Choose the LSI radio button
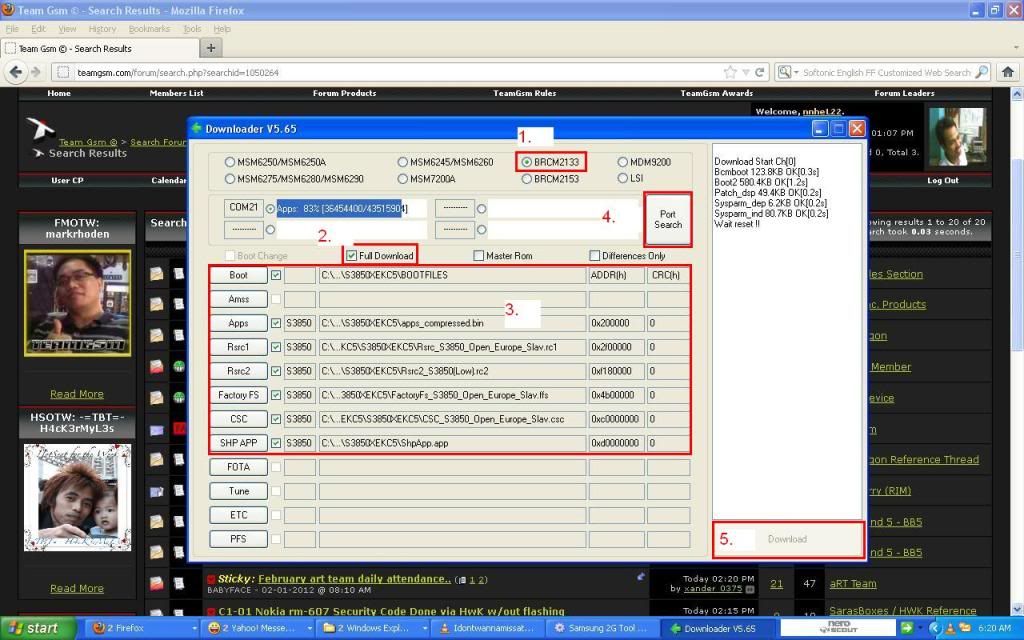 point(622,178)
